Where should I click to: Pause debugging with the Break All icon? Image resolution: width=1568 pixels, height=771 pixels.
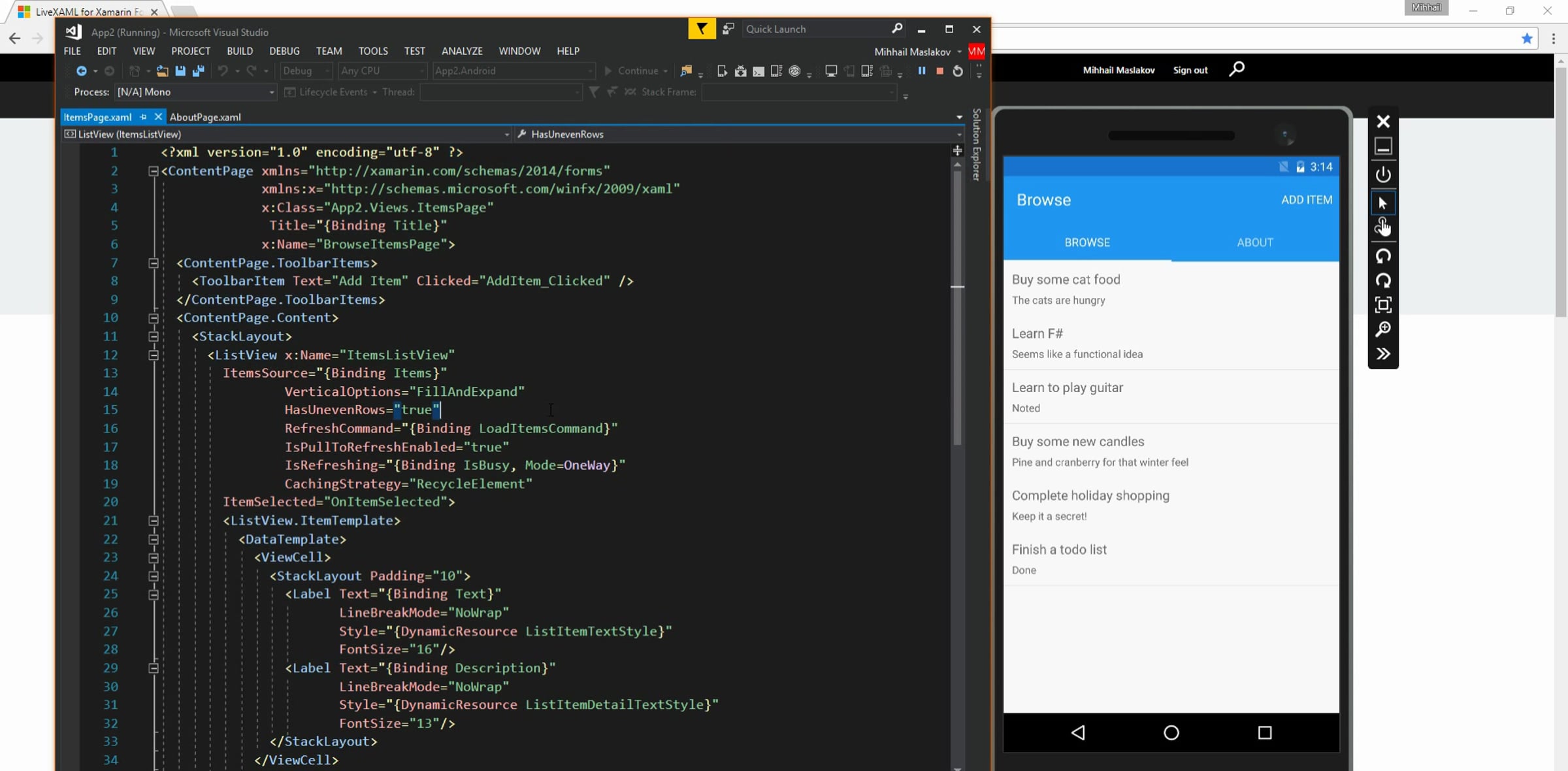coord(922,71)
